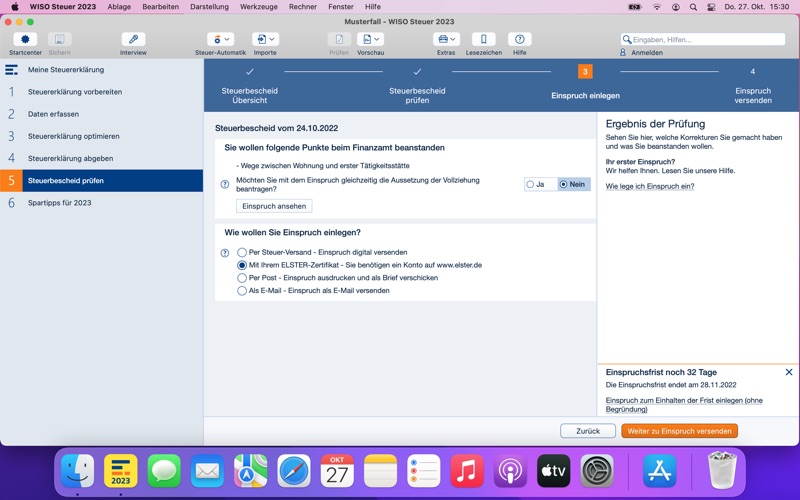Viewport: 800px width, 500px height.
Task: Click the Wi-Fi status icon
Action: click(x=657, y=7)
